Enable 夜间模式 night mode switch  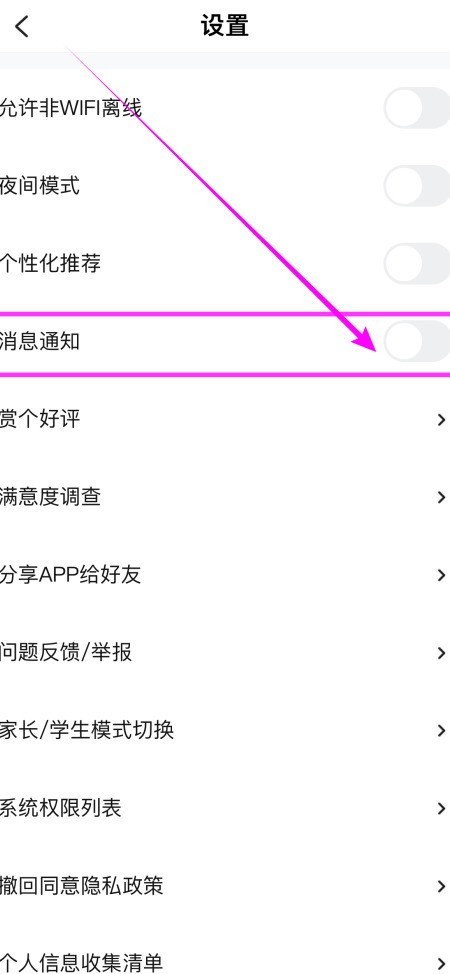(x=417, y=186)
